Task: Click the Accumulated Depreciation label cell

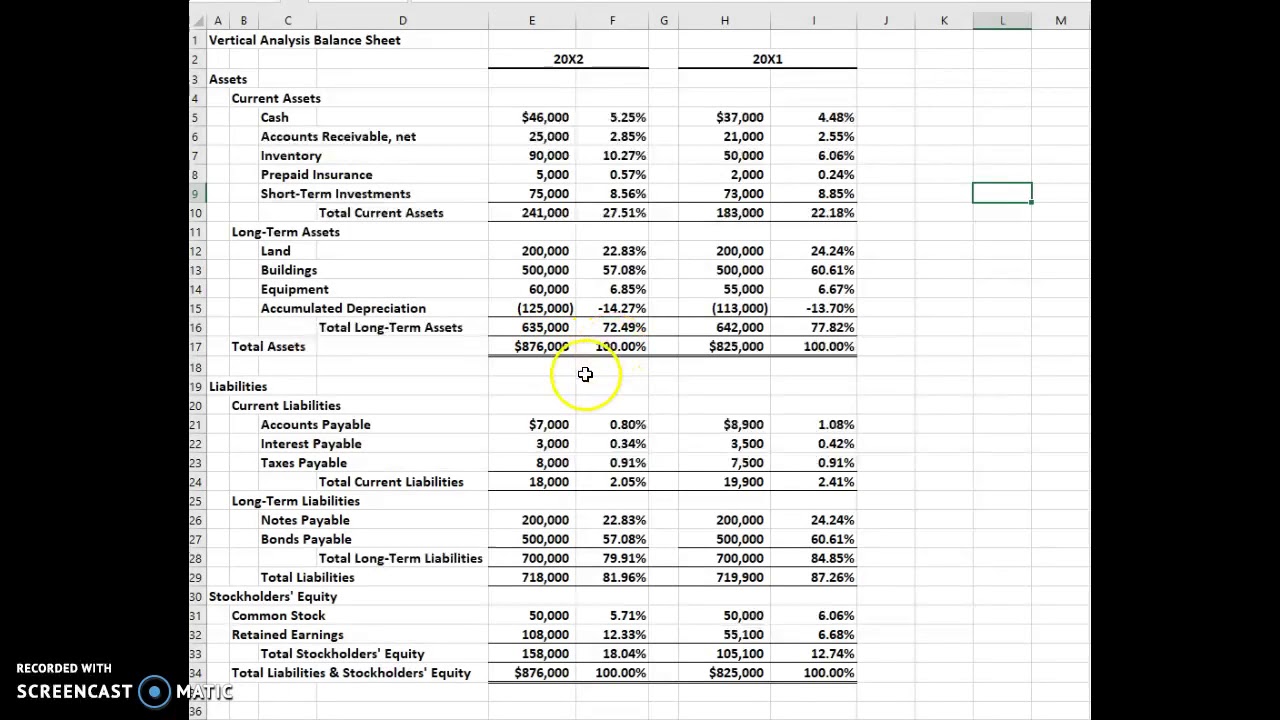Action: click(343, 309)
